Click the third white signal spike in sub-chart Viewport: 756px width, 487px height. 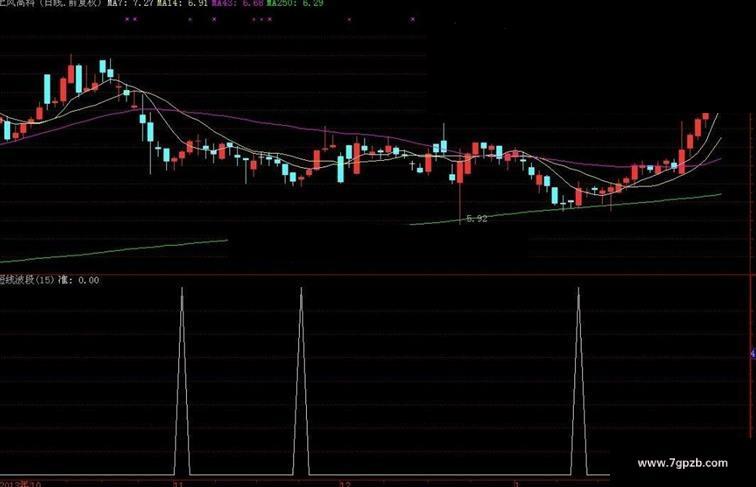click(579, 381)
